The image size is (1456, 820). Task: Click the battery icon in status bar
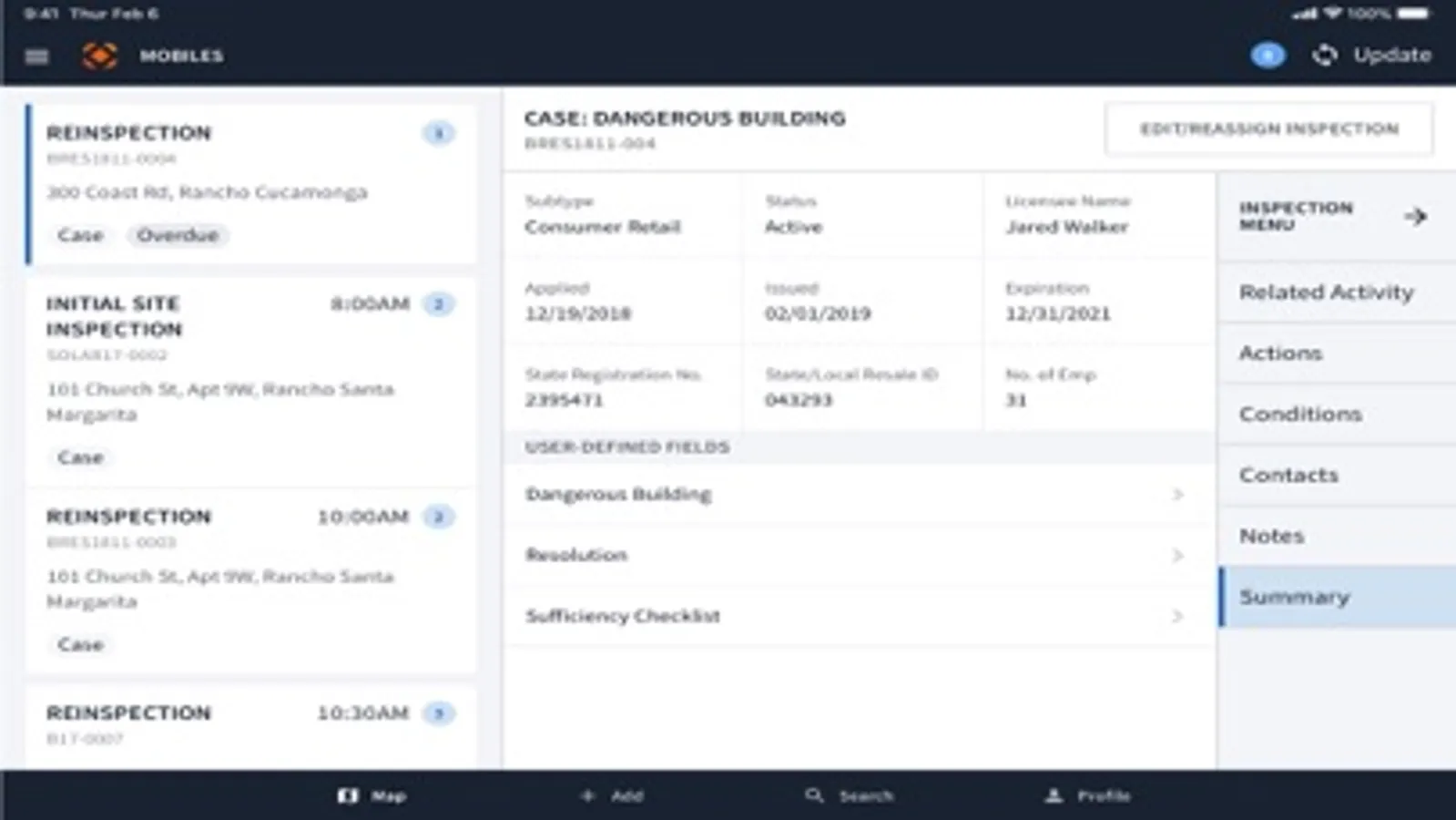tap(1414, 14)
